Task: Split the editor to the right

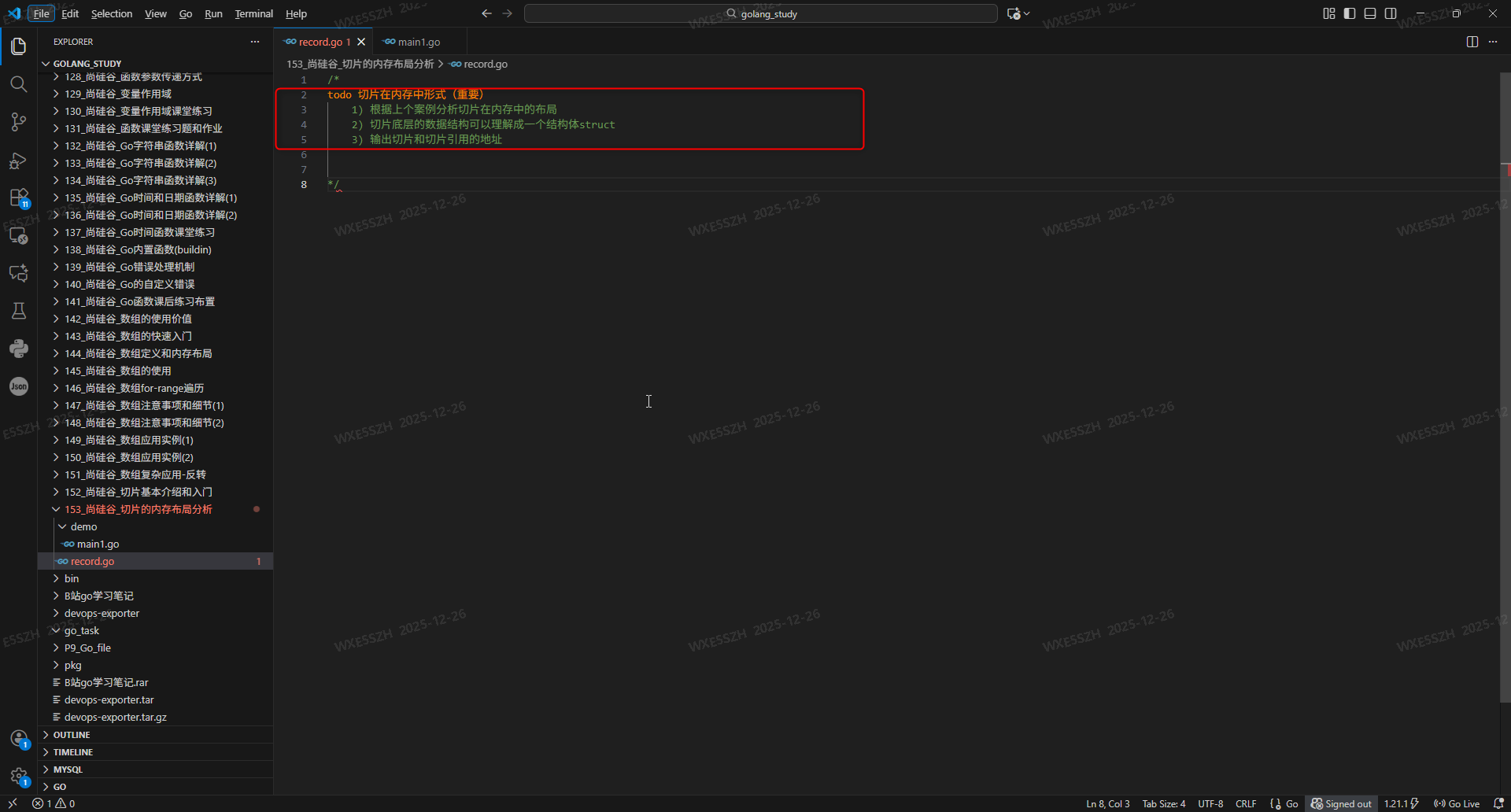Action: pyautogui.click(x=1472, y=42)
